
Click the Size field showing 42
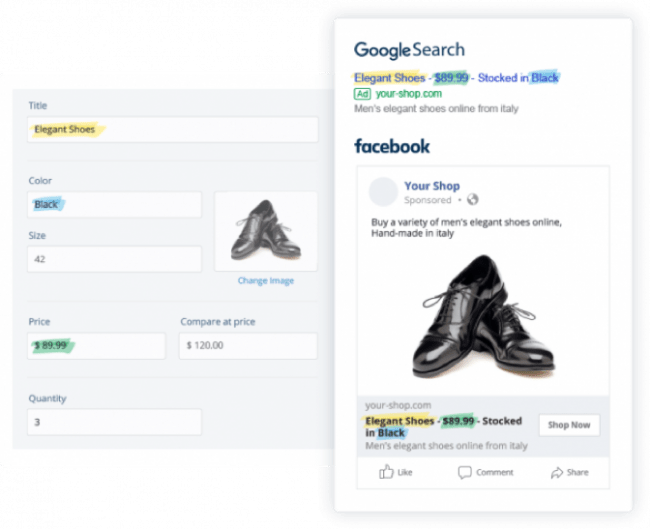pyautogui.click(x=114, y=258)
